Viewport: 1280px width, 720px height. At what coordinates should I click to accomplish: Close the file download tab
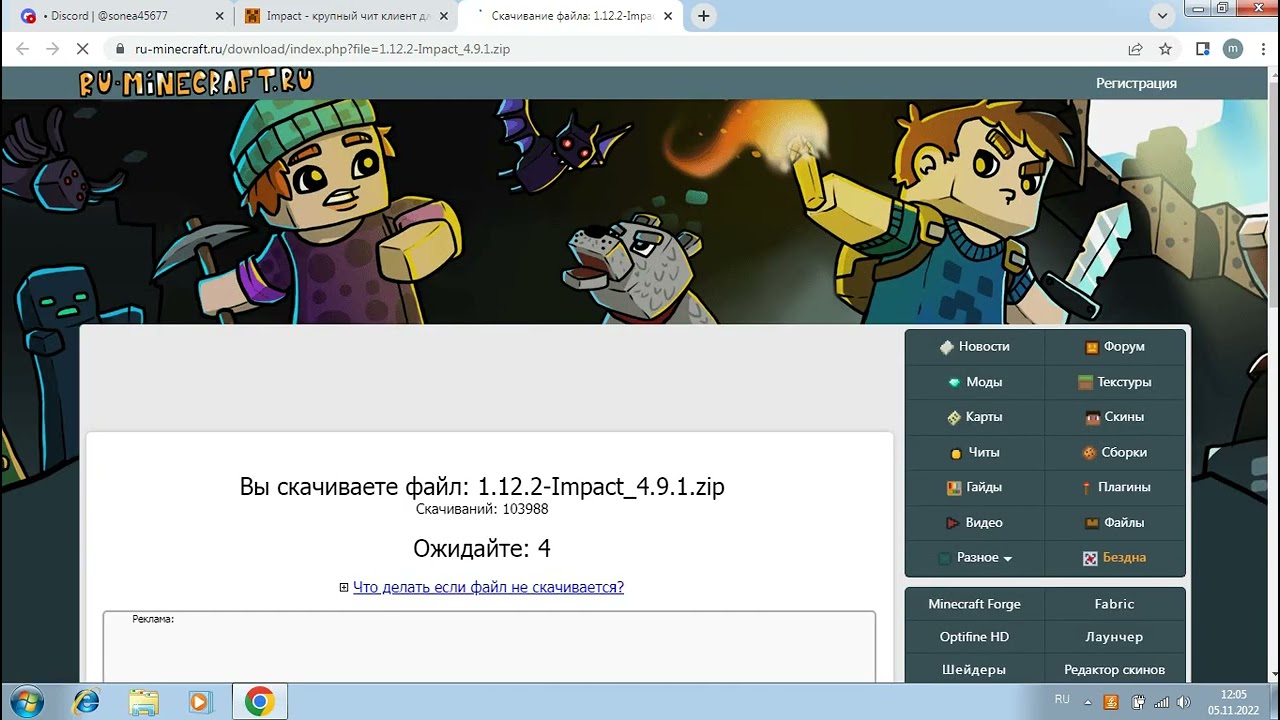coord(669,16)
